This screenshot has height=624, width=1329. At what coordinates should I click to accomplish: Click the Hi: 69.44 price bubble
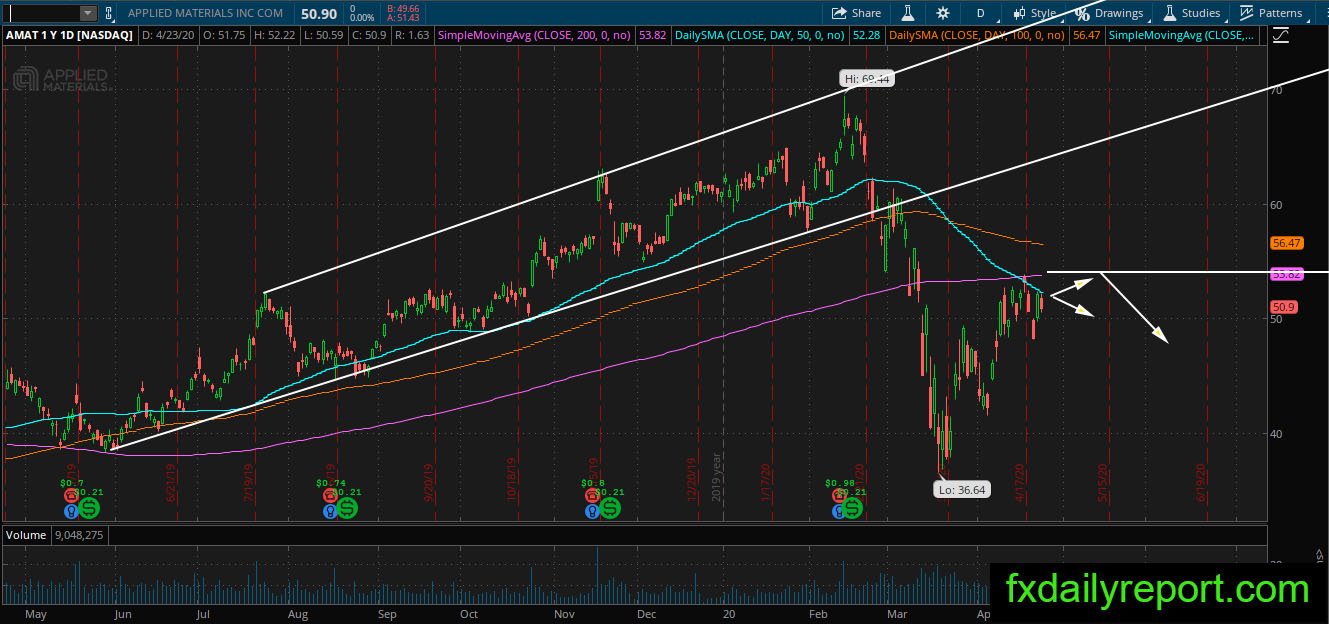click(x=867, y=78)
